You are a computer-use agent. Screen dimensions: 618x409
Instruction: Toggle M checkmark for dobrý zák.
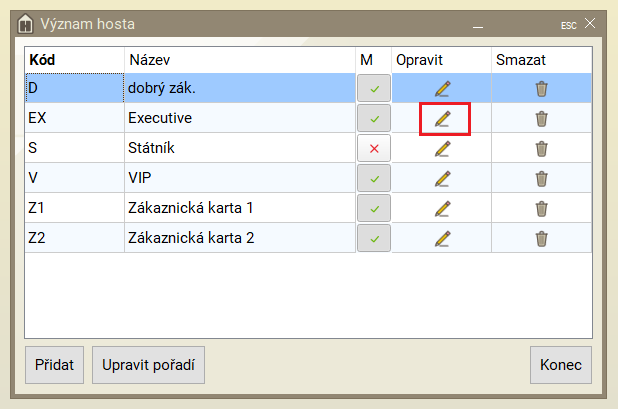pyautogui.click(x=374, y=89)
